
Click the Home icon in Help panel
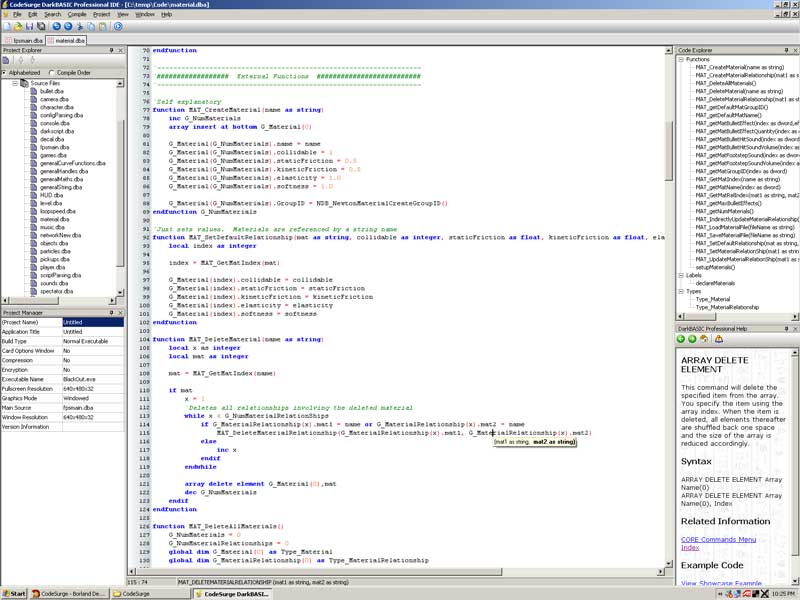point(704,339)
